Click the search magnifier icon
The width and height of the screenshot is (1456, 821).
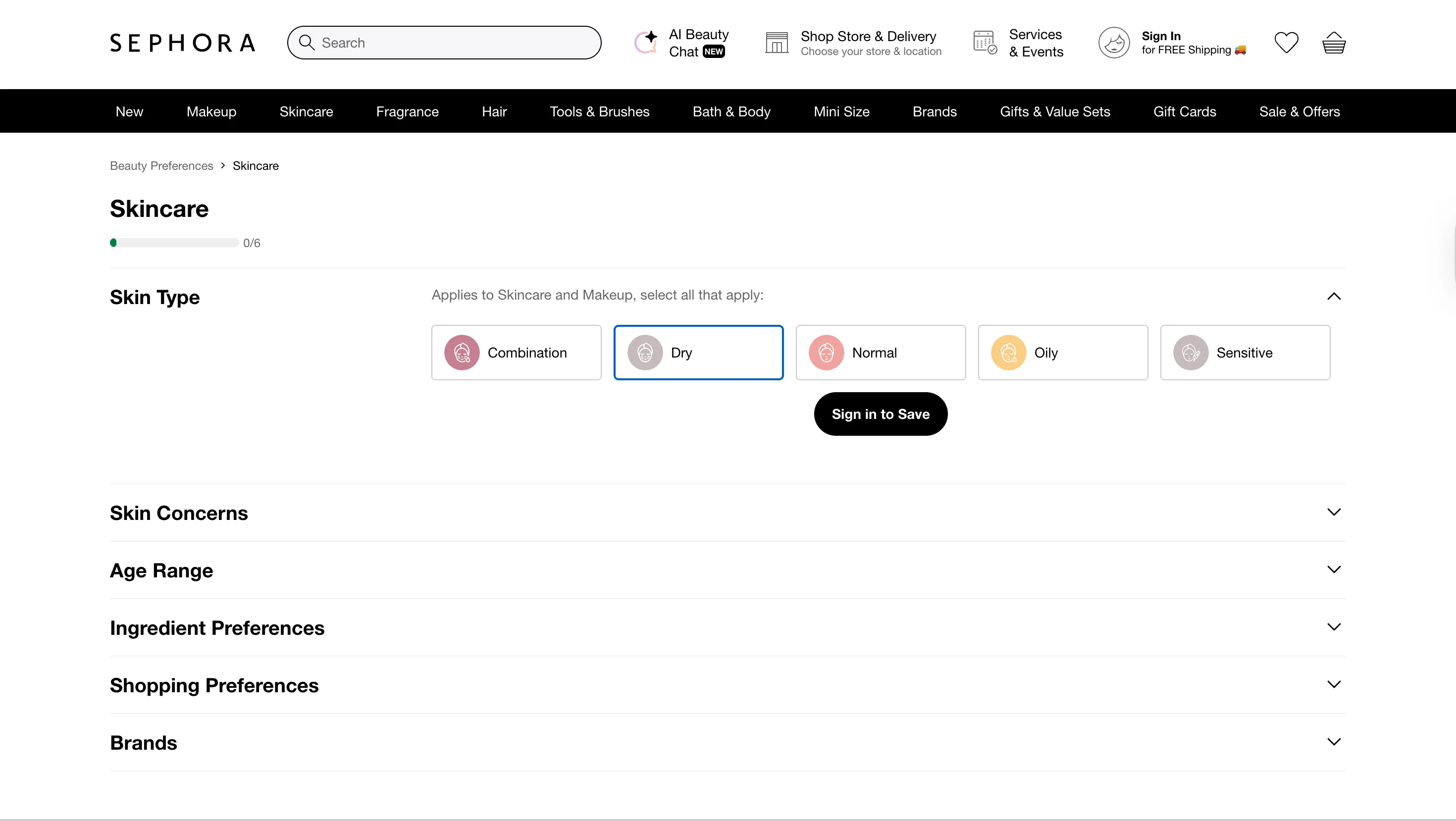[x=307, y=42]
